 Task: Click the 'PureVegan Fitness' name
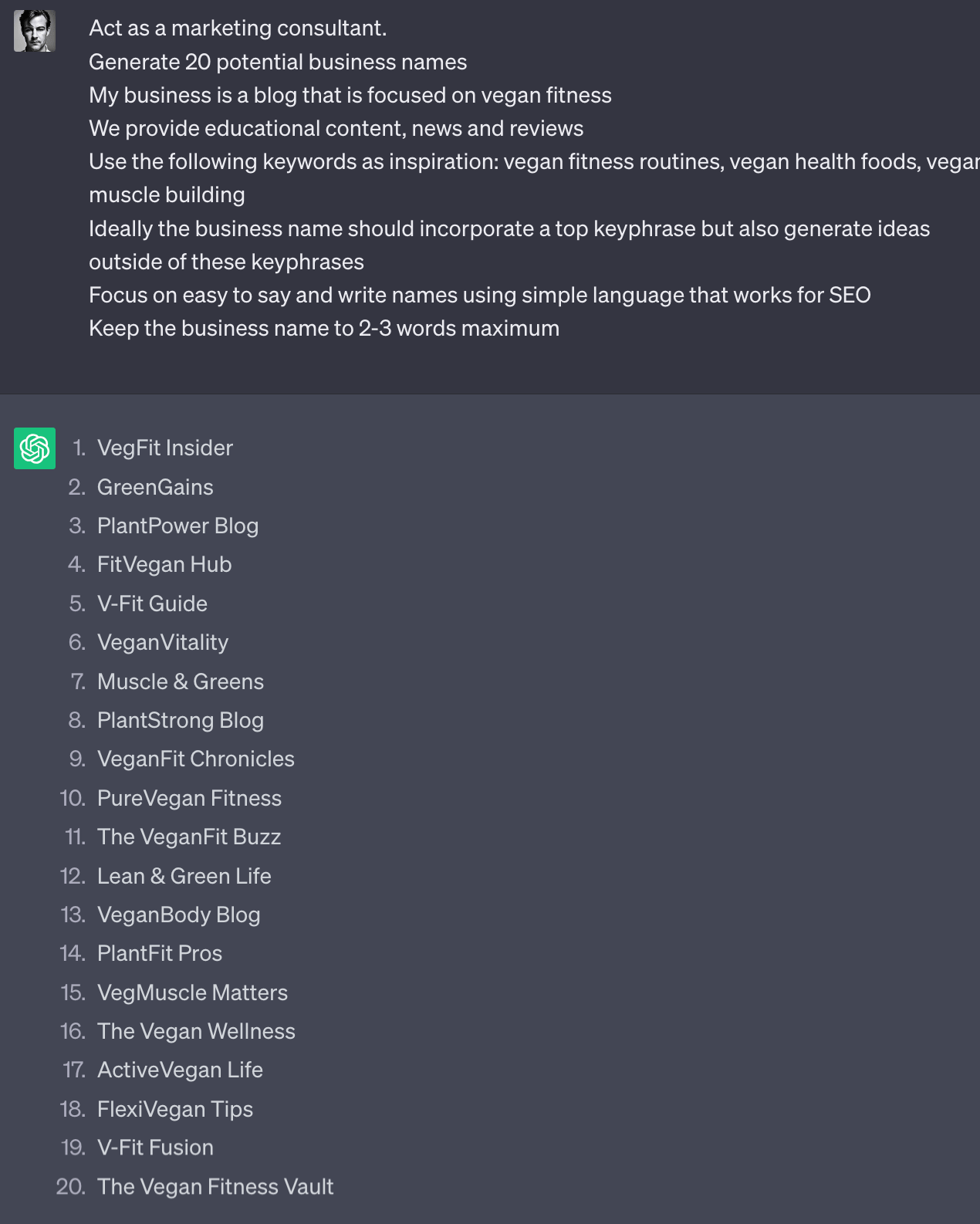[x=189, y=798]
